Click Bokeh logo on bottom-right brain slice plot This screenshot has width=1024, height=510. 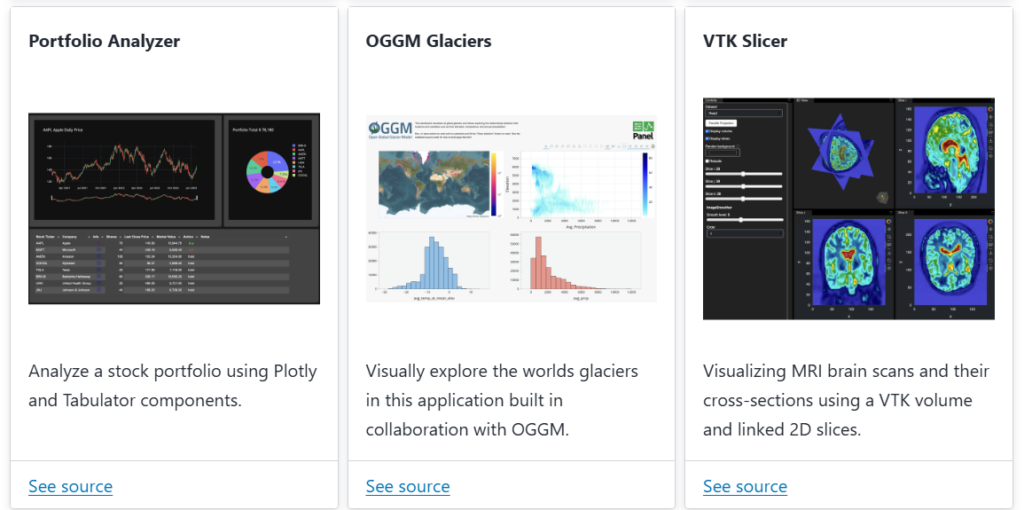click(990, 223)
